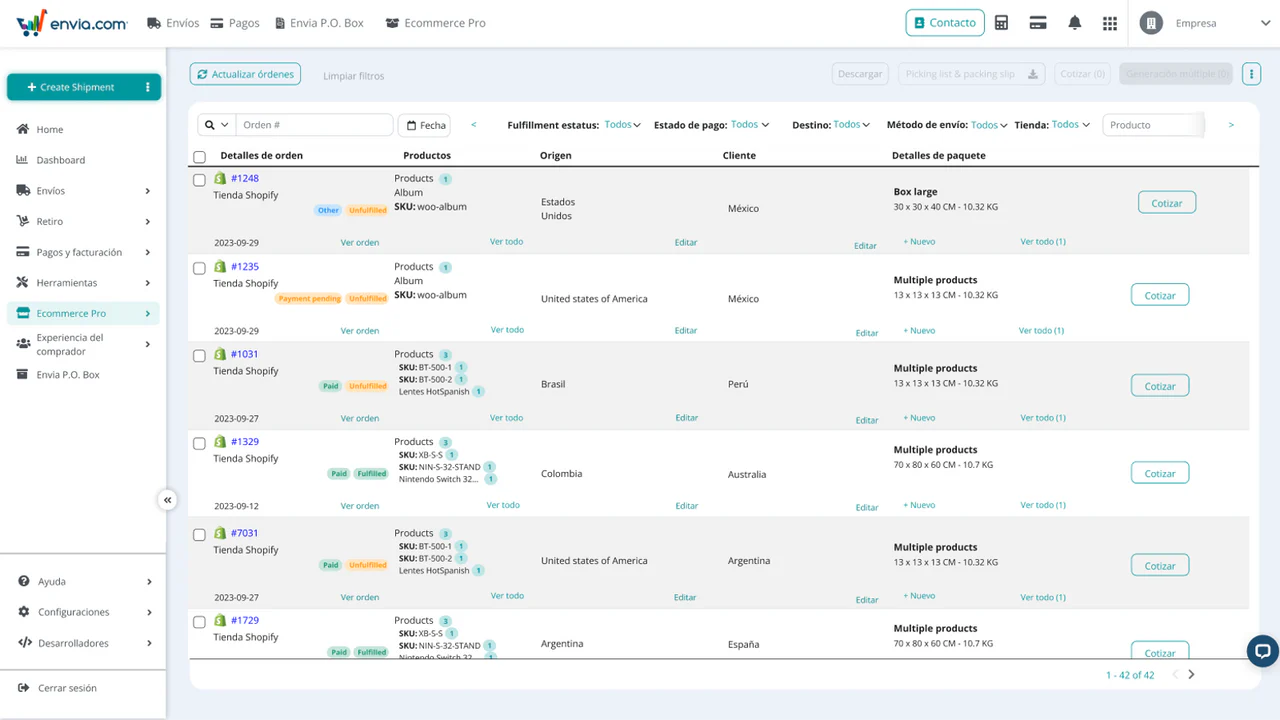The image size is (1280, 720).
Task: Open Estado de pago dropdown
Action: [749, 125]
